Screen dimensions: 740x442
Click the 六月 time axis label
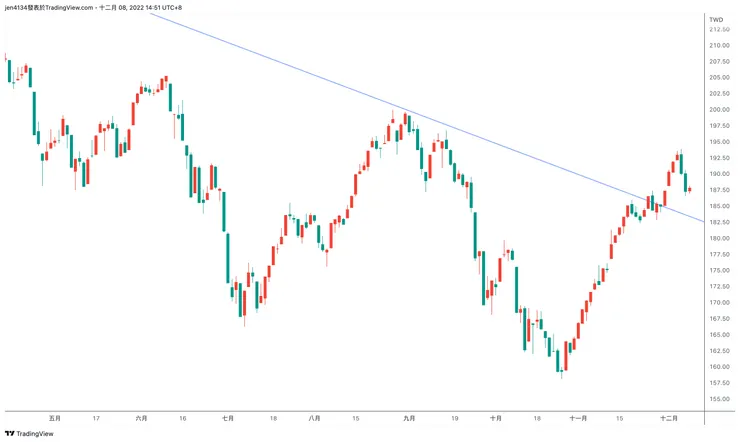point(141,418)
